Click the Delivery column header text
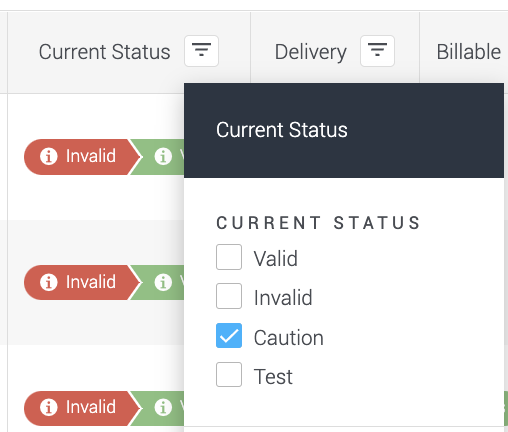Image resolution: width=508 pixels, height=432 pixels. 311,52
